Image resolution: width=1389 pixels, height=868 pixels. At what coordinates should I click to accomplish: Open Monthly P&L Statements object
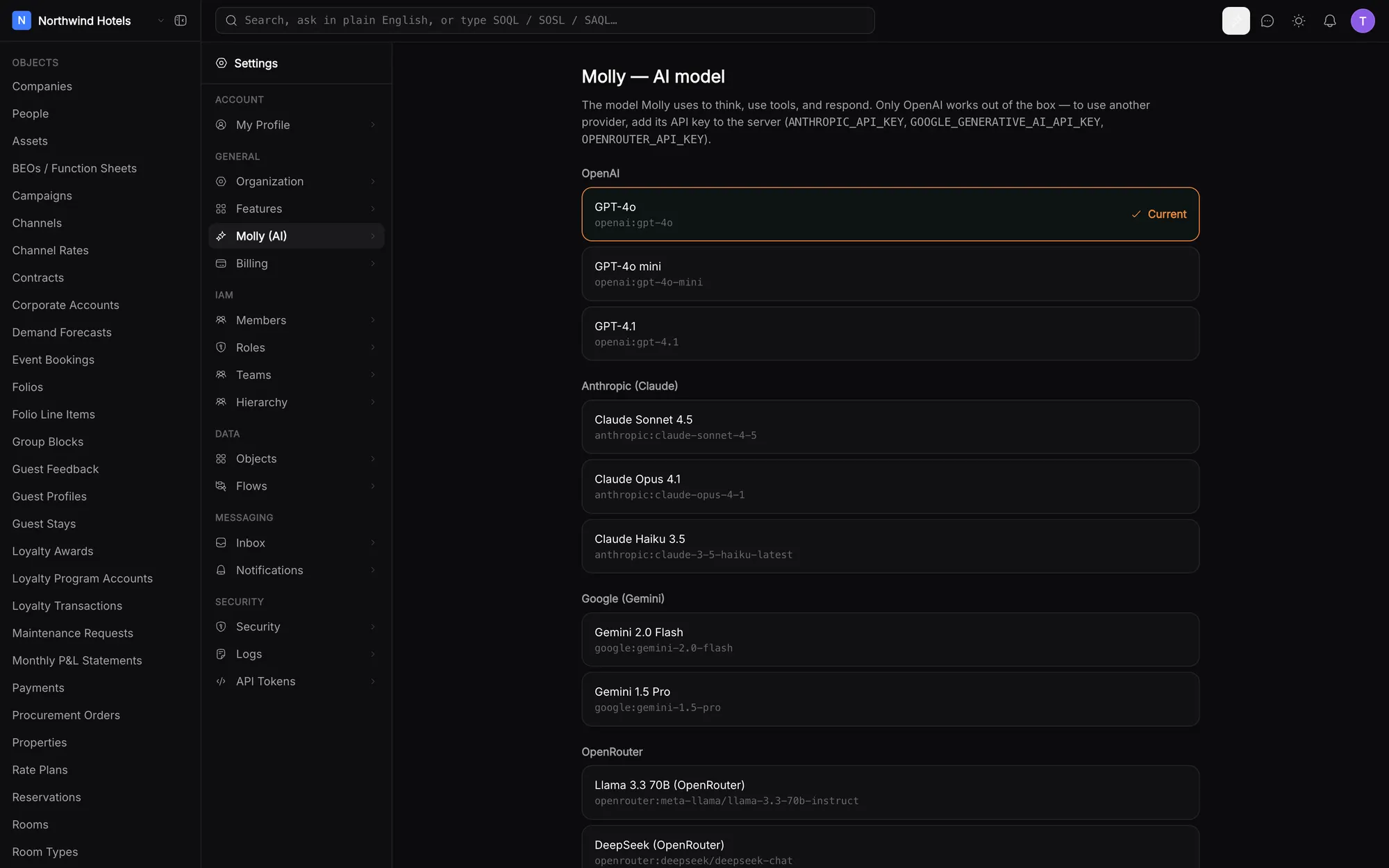pos(77,660)
